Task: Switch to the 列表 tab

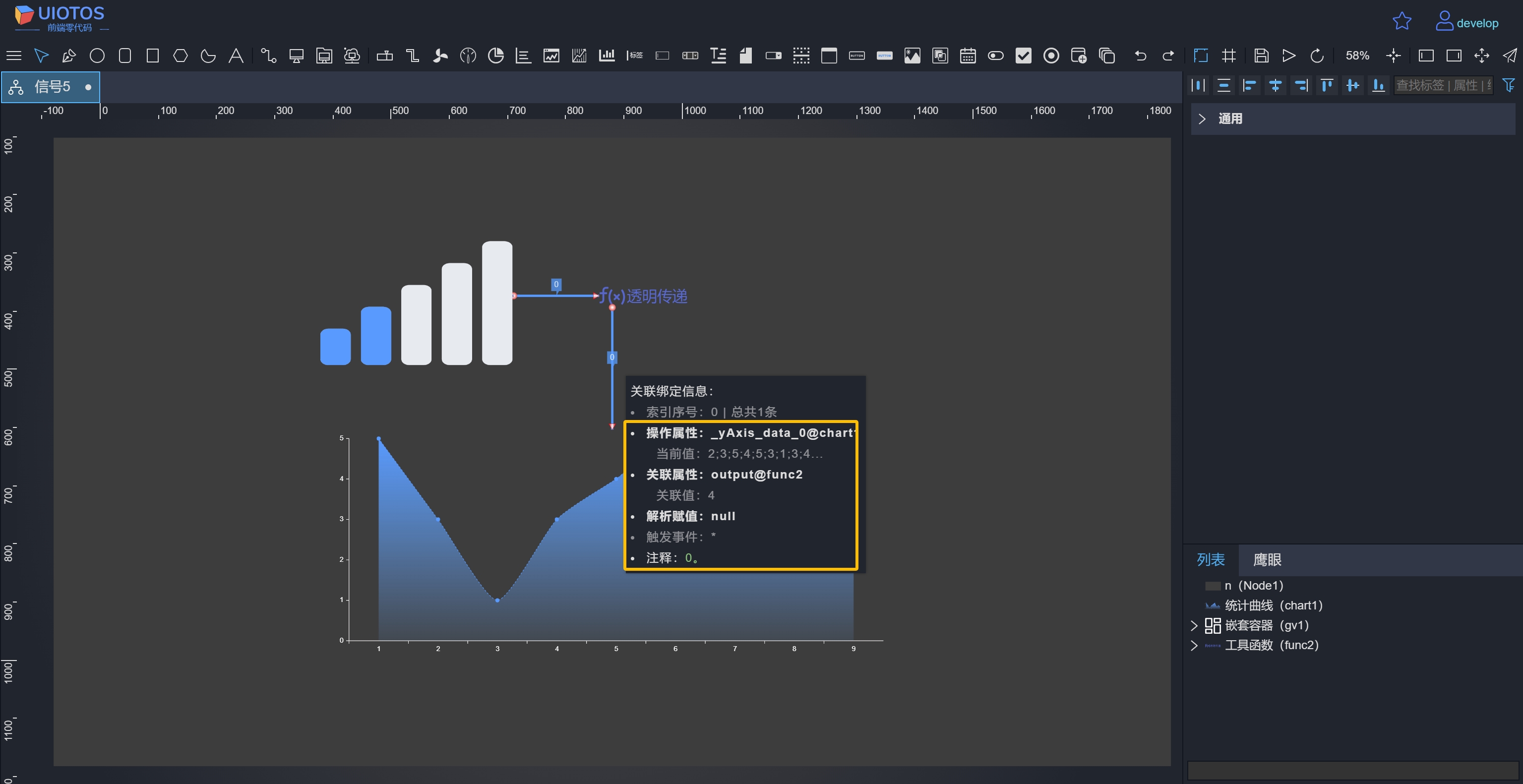Action: (x=1210, y=559)
